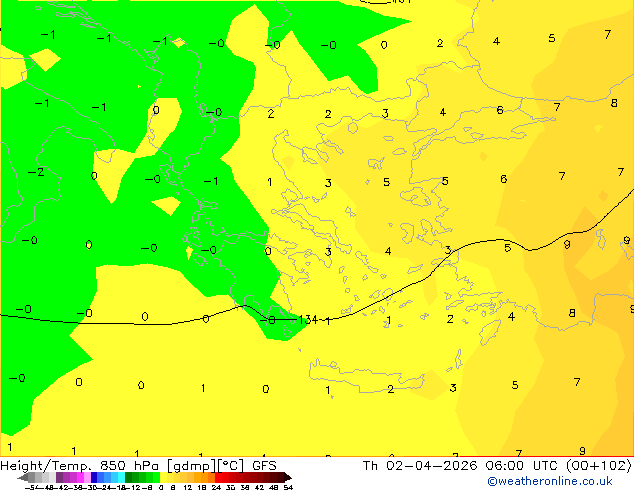Click the '(00+102)' forecast run text
The height and width of the screenshot is (490, 634).
coord(598,466)
